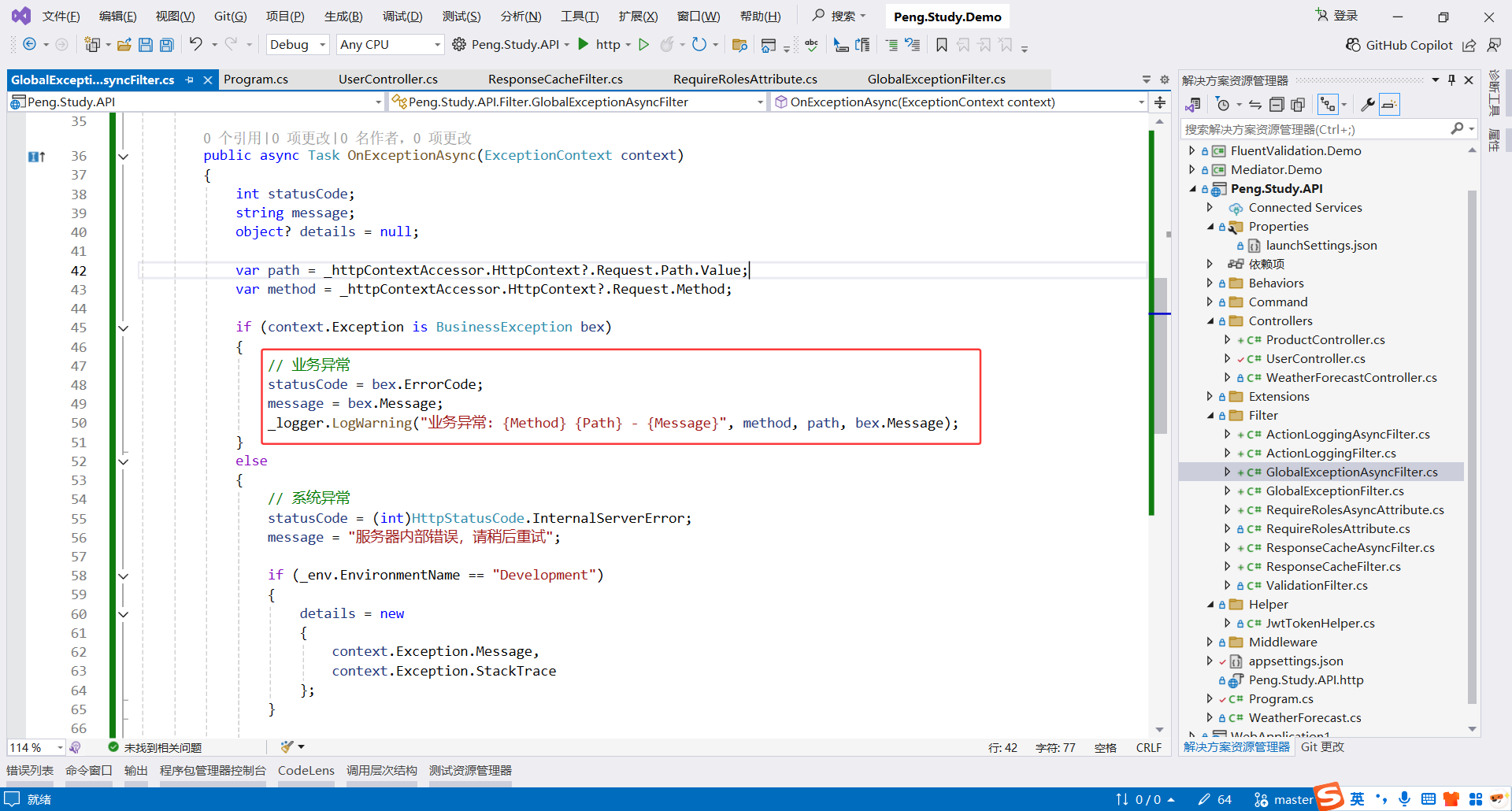This screenshot has height=811, width=1512.
Task: Collapse the else block at line 52
Action: click(124, 461)
